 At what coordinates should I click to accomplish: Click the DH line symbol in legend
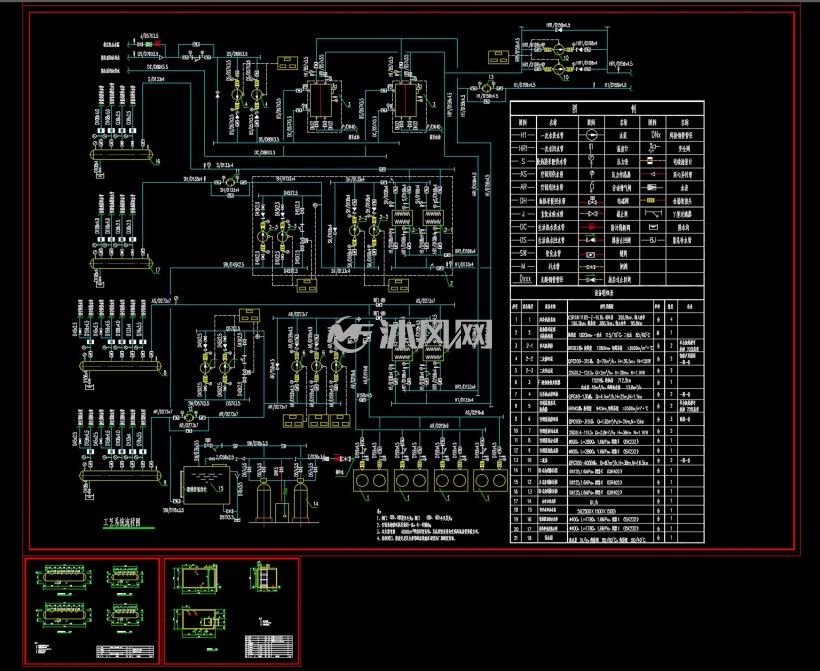pos(522,201)
